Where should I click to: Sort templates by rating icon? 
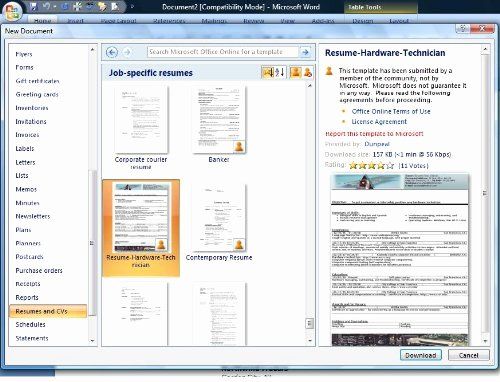(x=268, y=72)
